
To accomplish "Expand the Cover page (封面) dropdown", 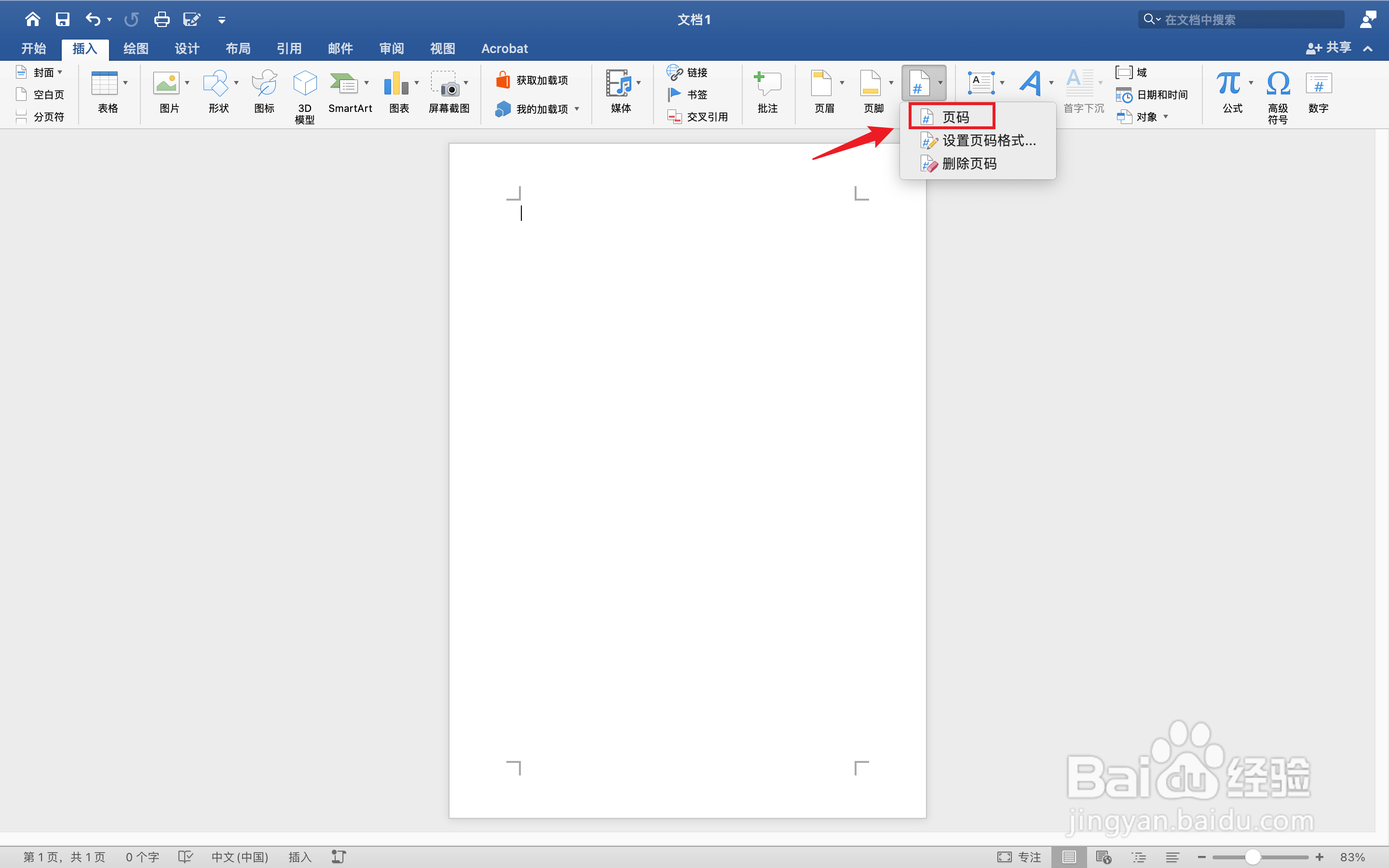I will [60, 72].
